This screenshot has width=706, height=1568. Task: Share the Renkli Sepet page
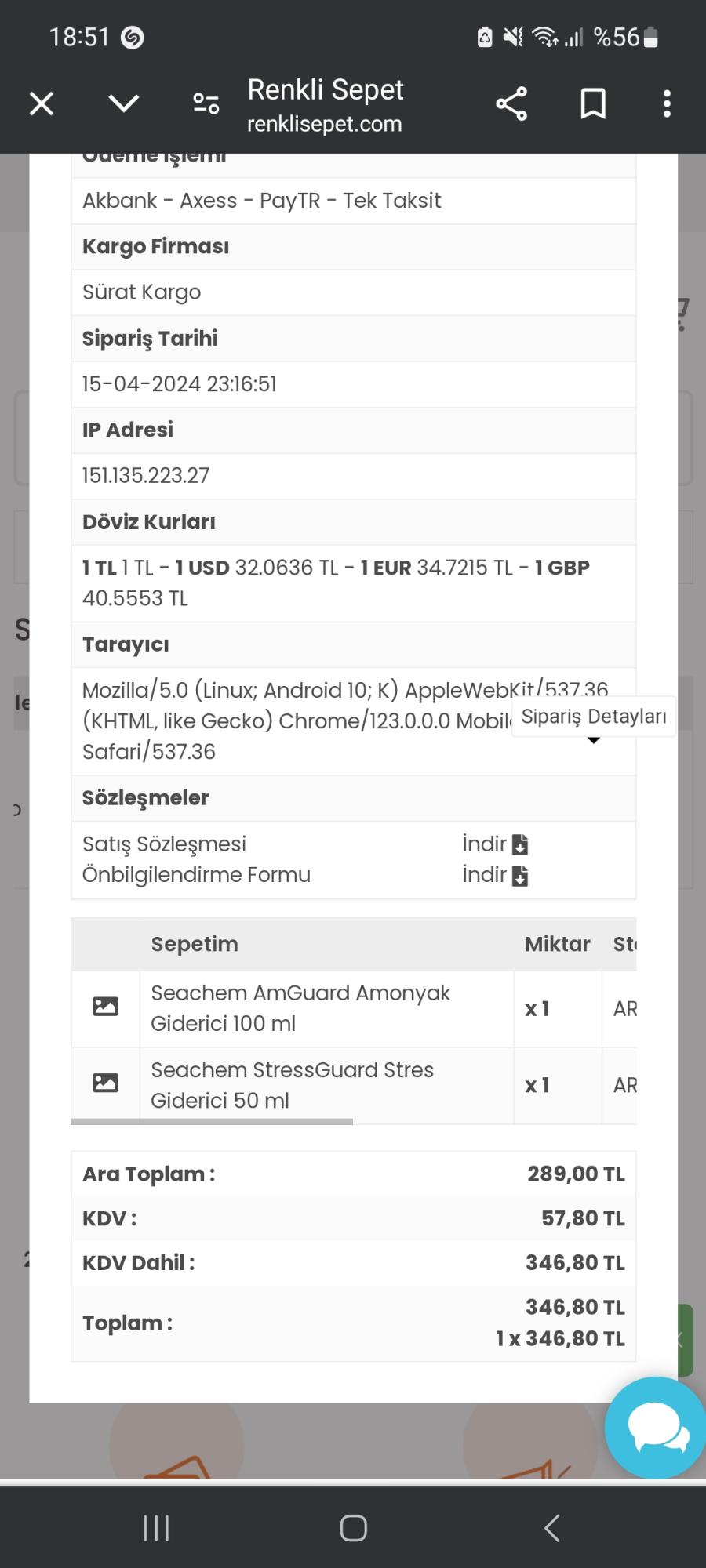(511, 103)
